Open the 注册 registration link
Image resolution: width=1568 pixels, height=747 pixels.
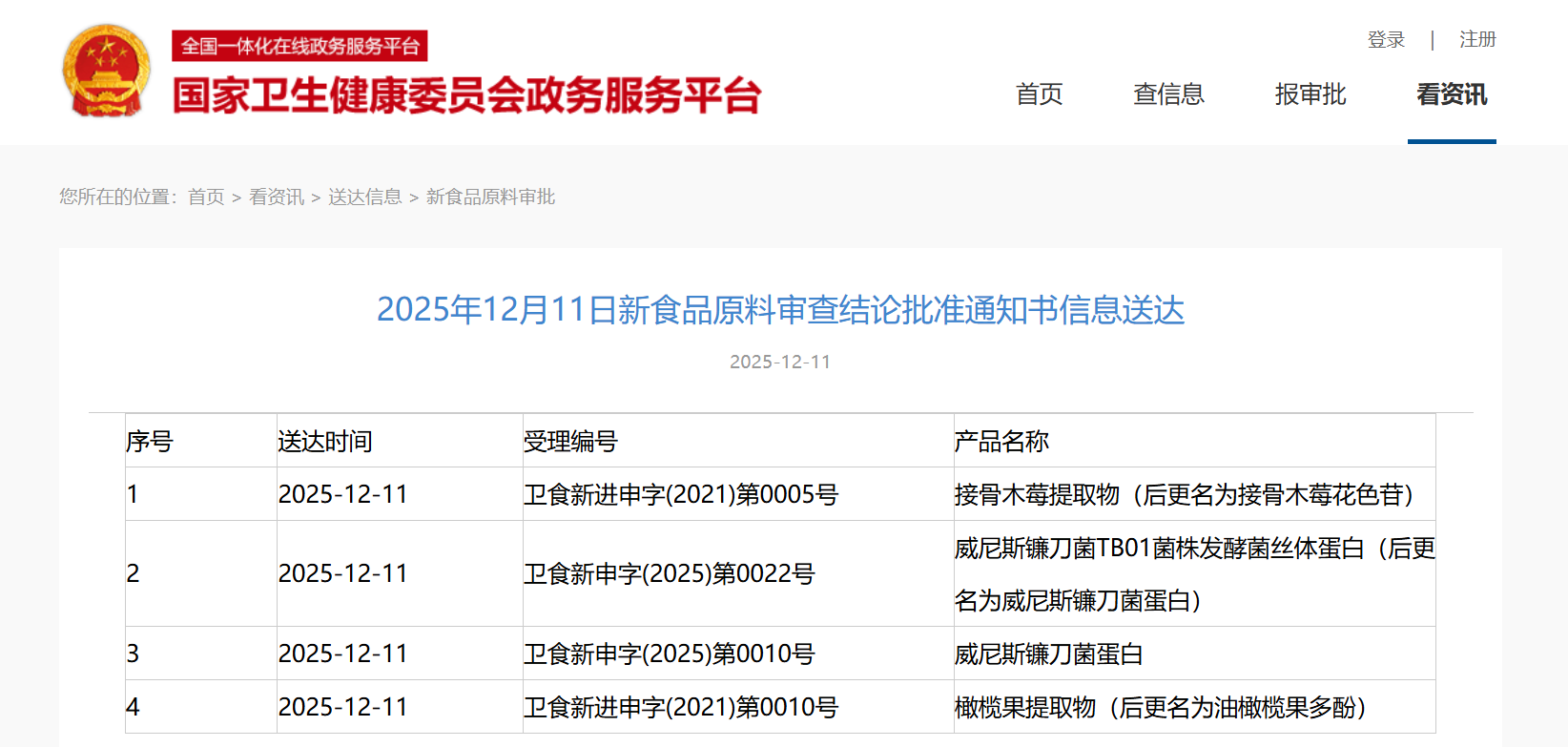pos(1477,40)
